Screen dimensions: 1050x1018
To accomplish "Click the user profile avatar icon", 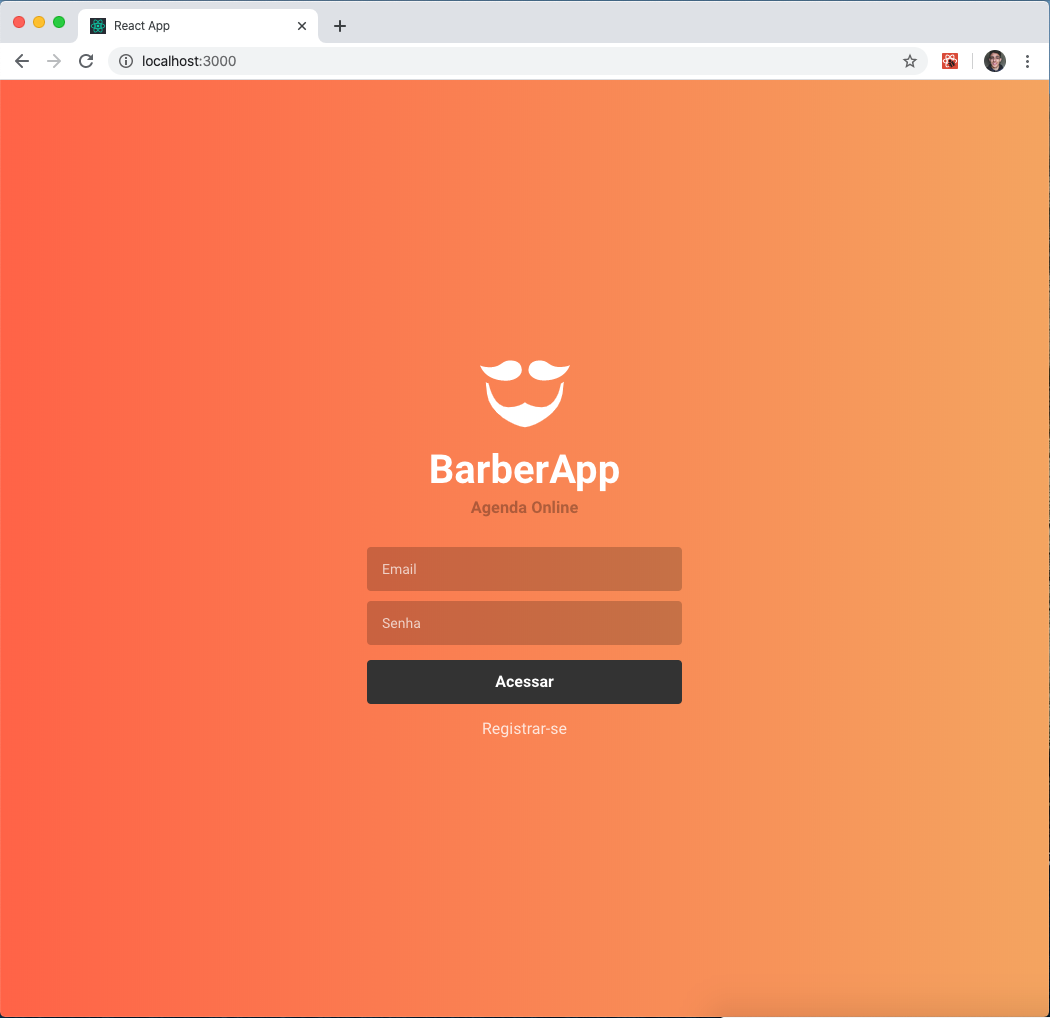I will pos(995,61).
